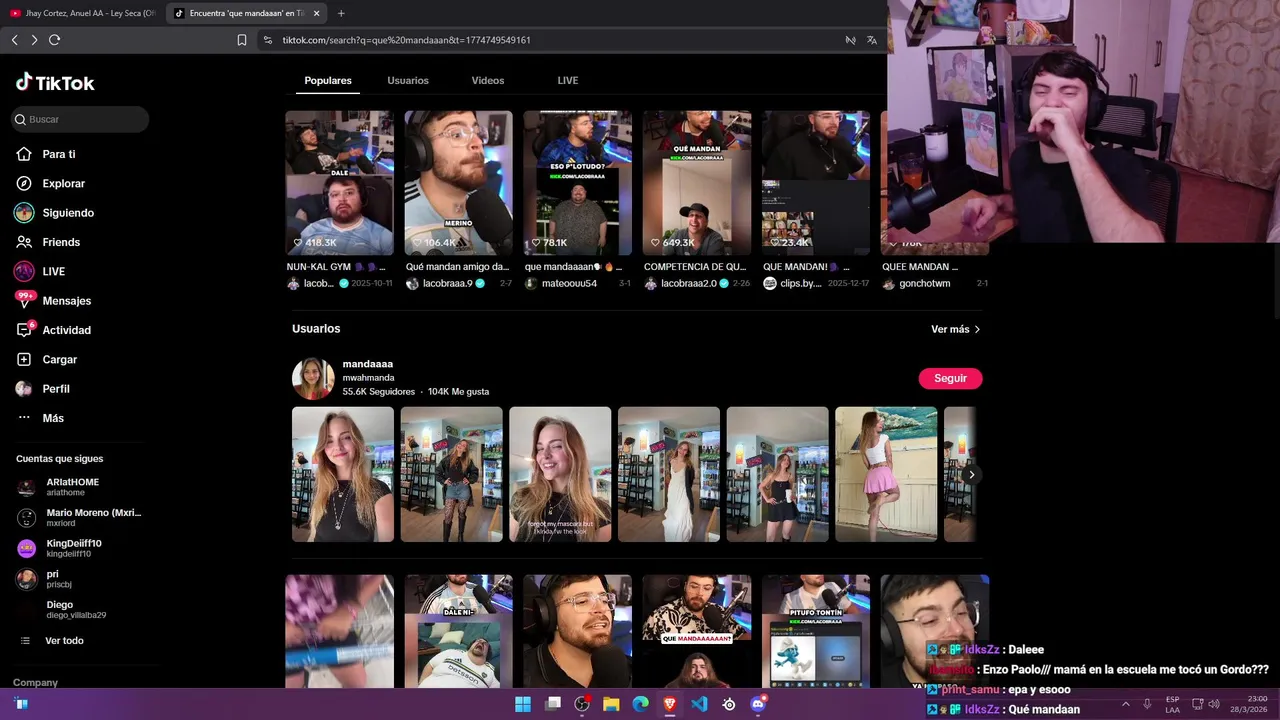Viewport: 1280px width, 720px height.
Task: Open followed account Mario Moreno
Action: 80,517
